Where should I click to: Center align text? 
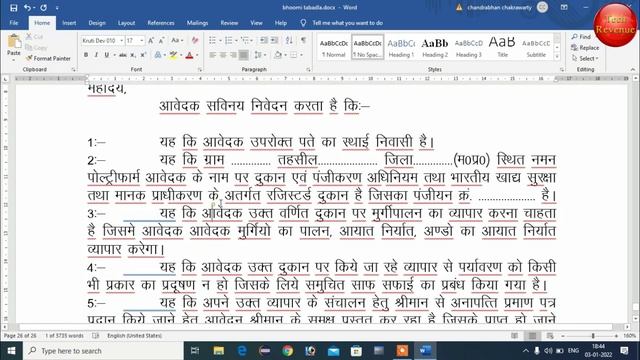coord(223,55)
